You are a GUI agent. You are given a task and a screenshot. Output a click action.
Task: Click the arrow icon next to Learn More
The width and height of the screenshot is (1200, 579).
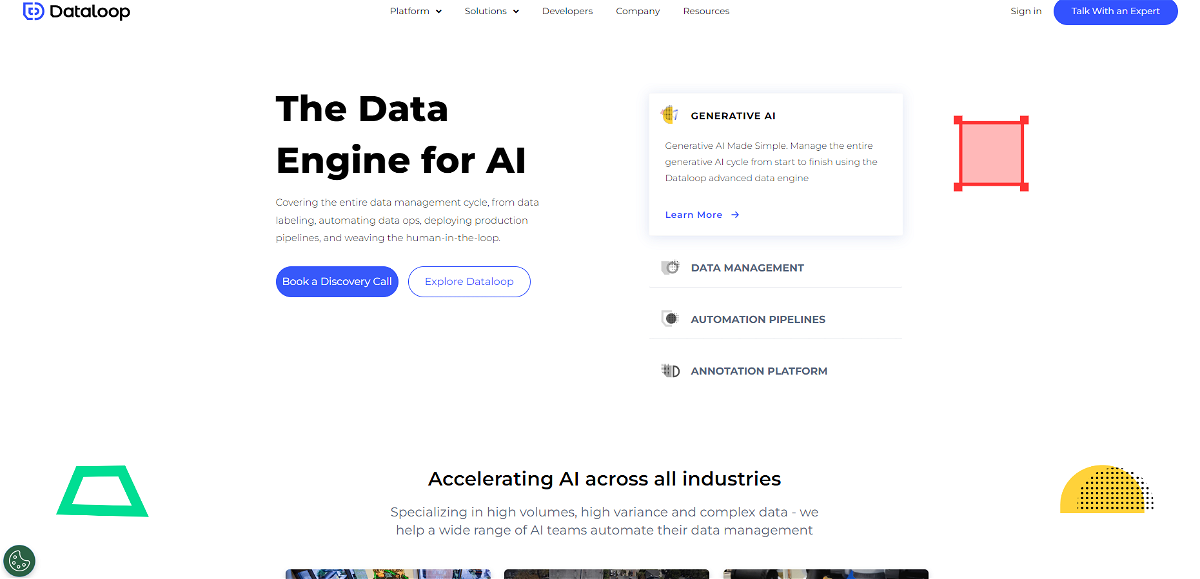pos(735,215)
